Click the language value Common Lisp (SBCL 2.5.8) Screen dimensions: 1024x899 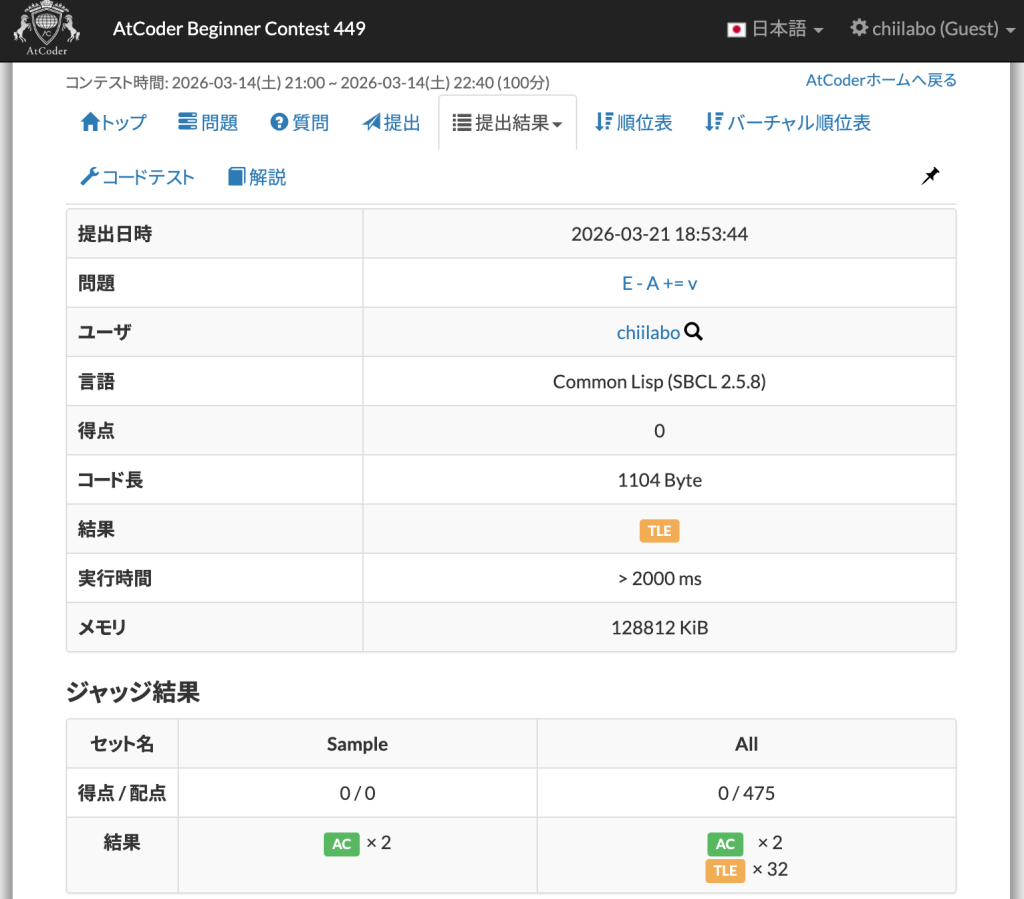coord(660,381)
